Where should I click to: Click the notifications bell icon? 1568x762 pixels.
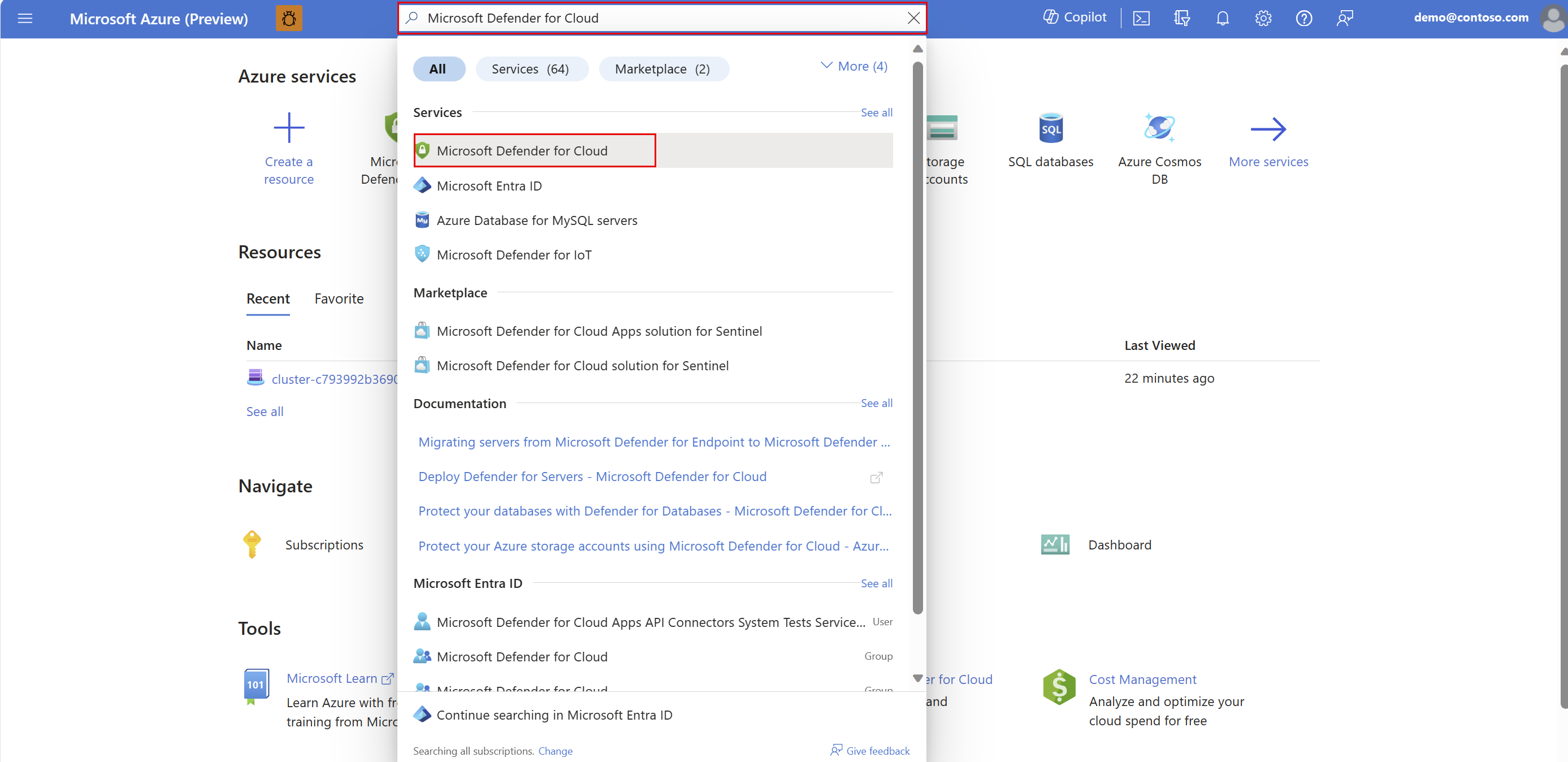pyautogui.click(x=1221, y=18)
